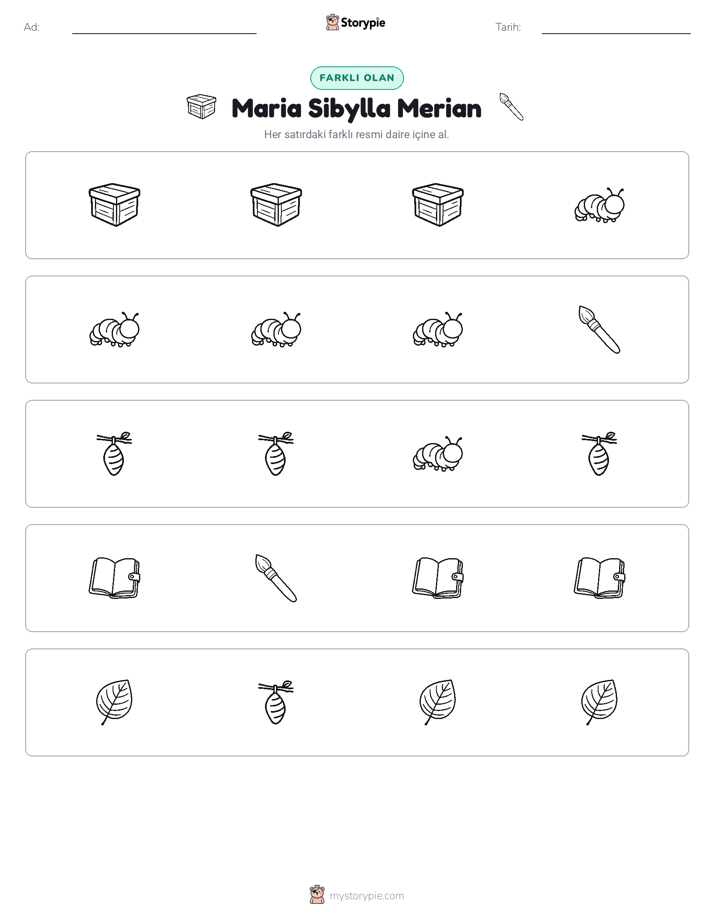Click the last cocoon in the third row
Image resolution: width=714 pixels, height=924 pixels.
(x=599, y=454)
